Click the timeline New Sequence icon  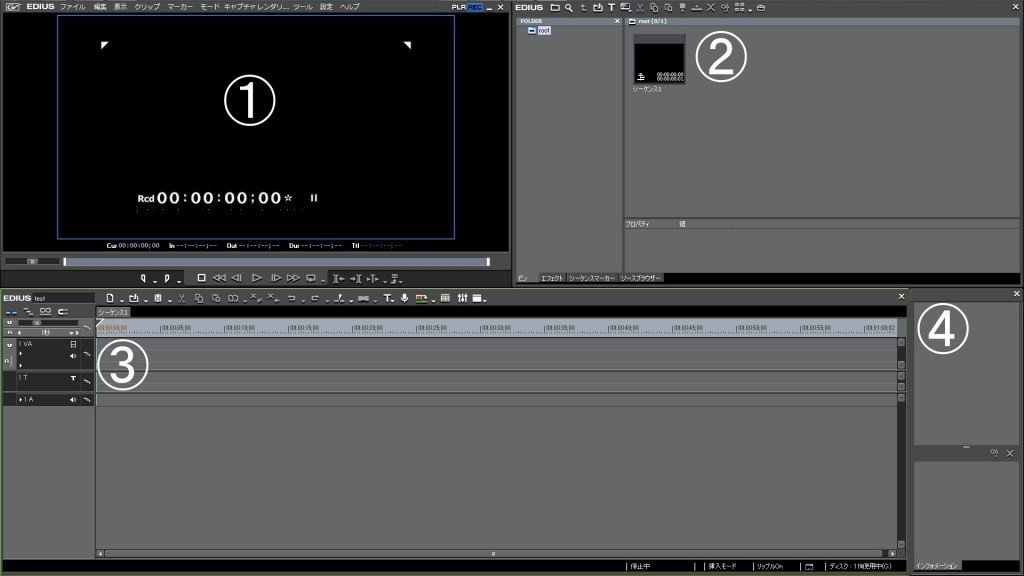coord(110,298)
